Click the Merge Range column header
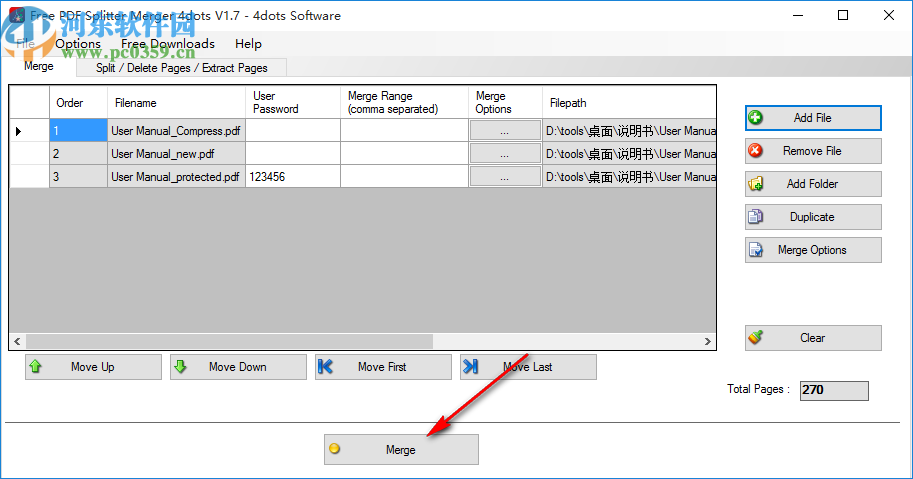This screenshot has width=913, height=479. pyautogui.click(x=405, y=102)
